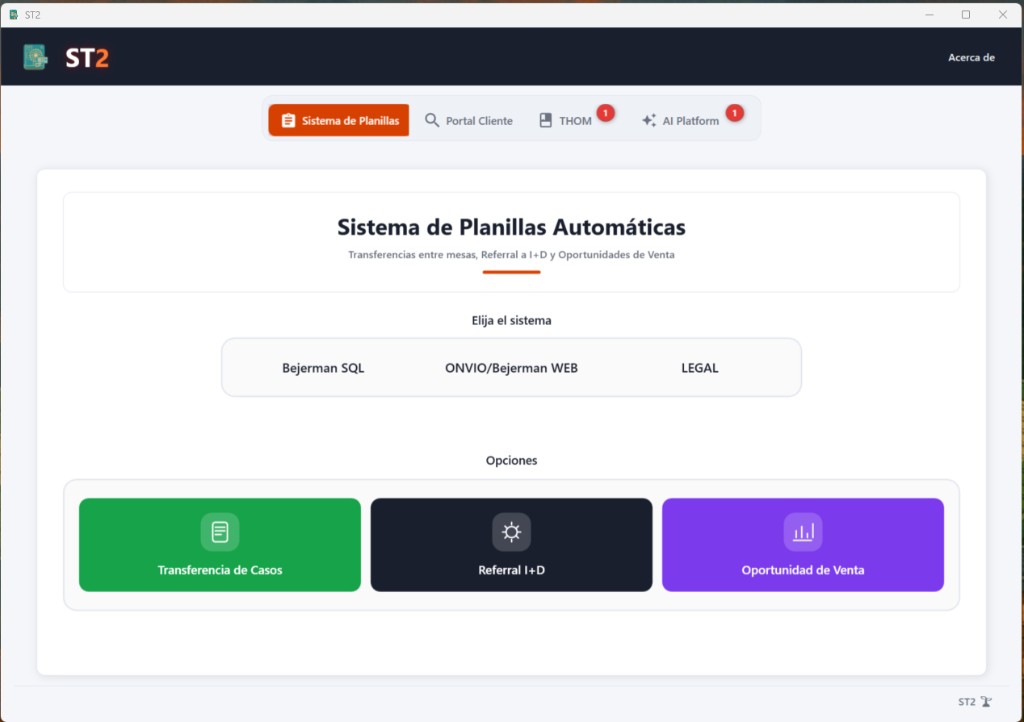Click the document icon in Transferencia de Casos
Screen dimensions: 1024x722
220,531
